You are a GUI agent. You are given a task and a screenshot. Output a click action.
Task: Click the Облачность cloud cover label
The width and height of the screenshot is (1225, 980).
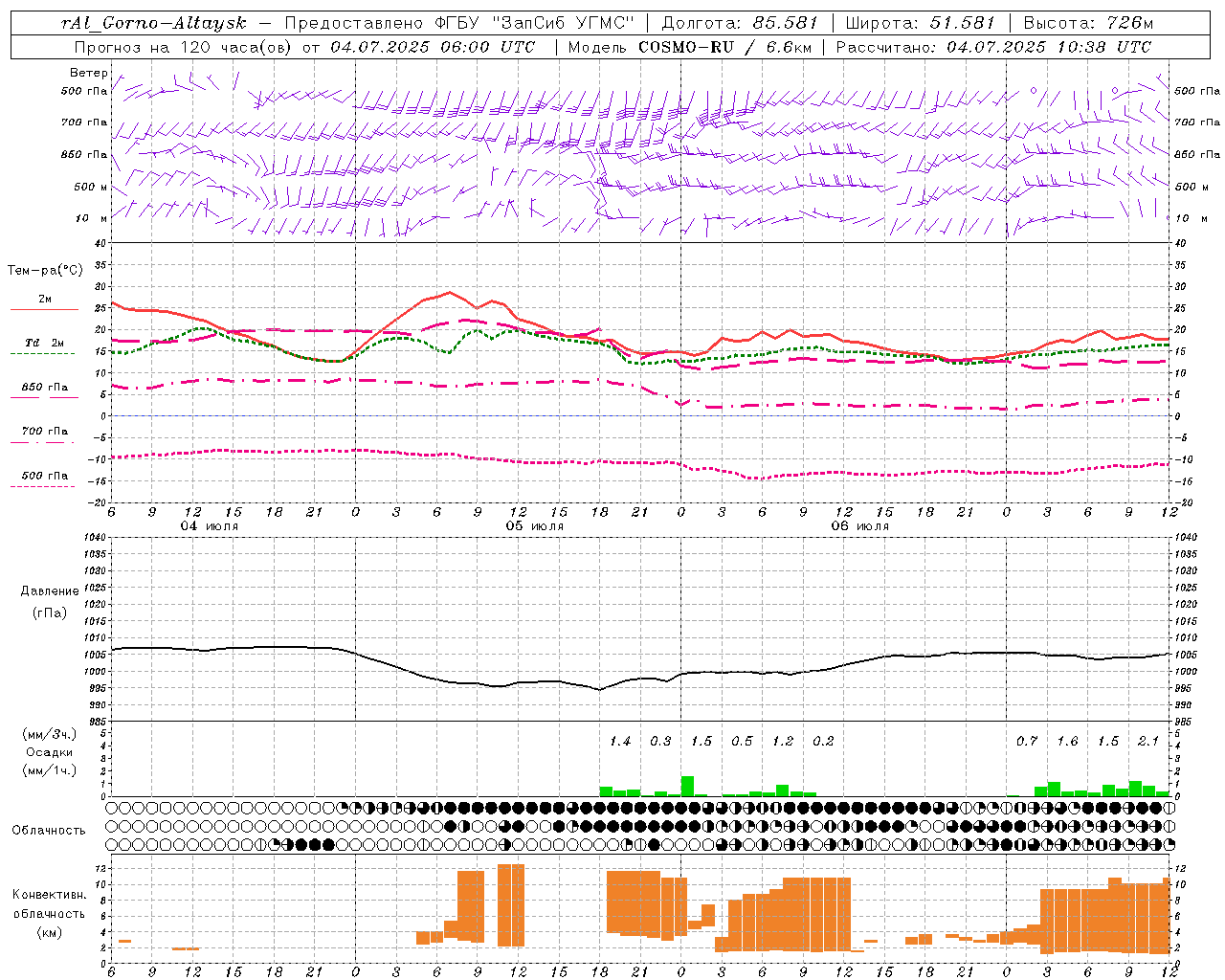click(49, 830)
